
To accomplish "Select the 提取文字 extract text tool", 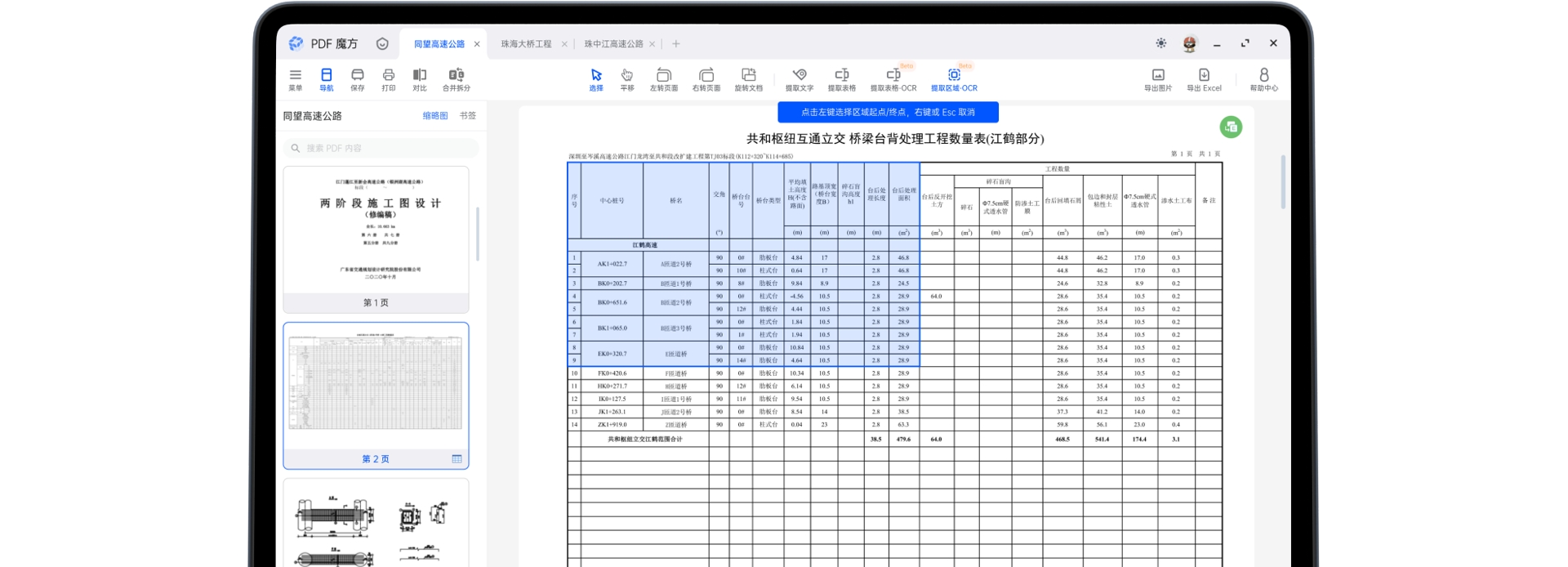I will [x=800, y=79].
